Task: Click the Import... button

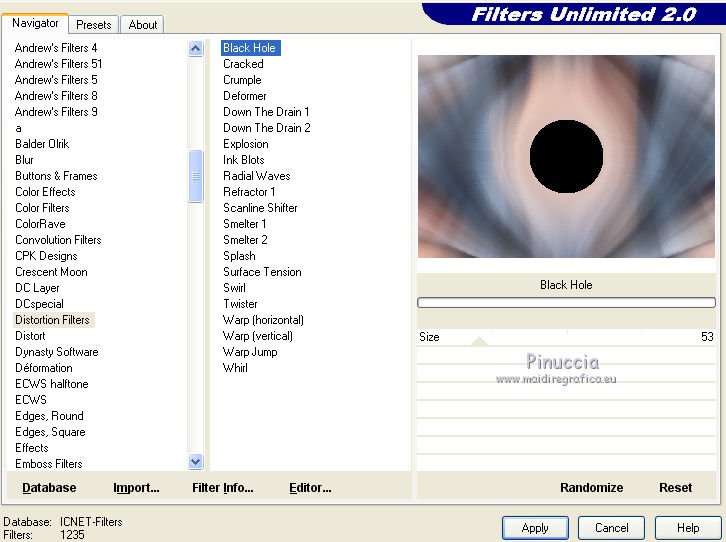Action: click(136, 487)
